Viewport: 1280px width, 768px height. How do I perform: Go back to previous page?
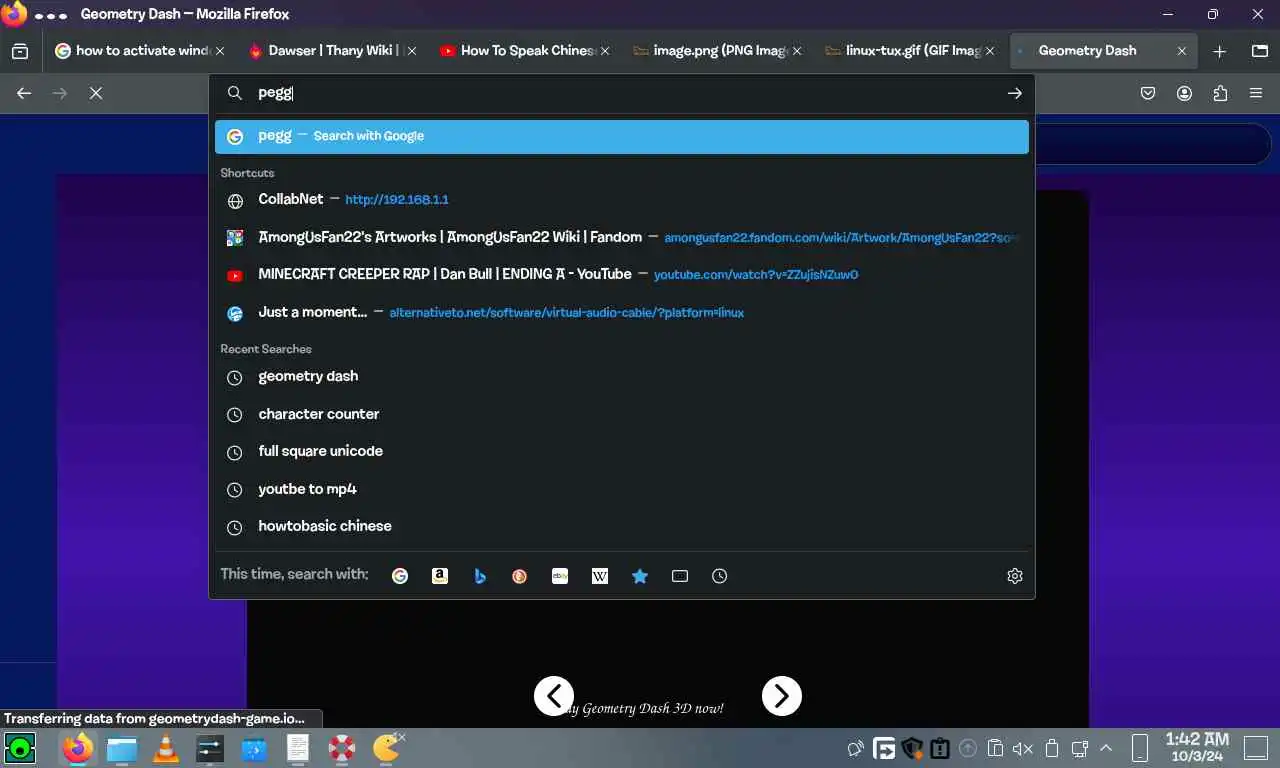click(24, 93)
